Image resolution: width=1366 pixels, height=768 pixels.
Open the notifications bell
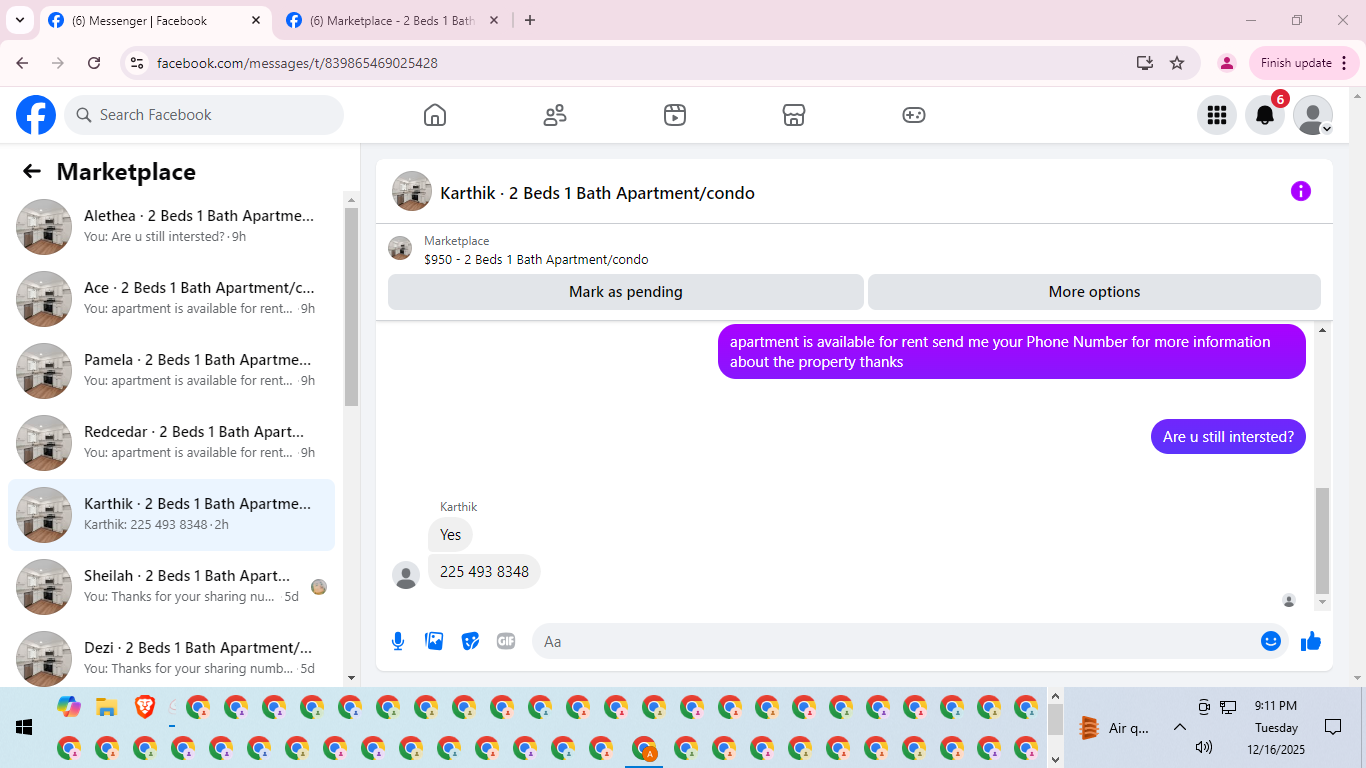click(x=1265, y=115)
